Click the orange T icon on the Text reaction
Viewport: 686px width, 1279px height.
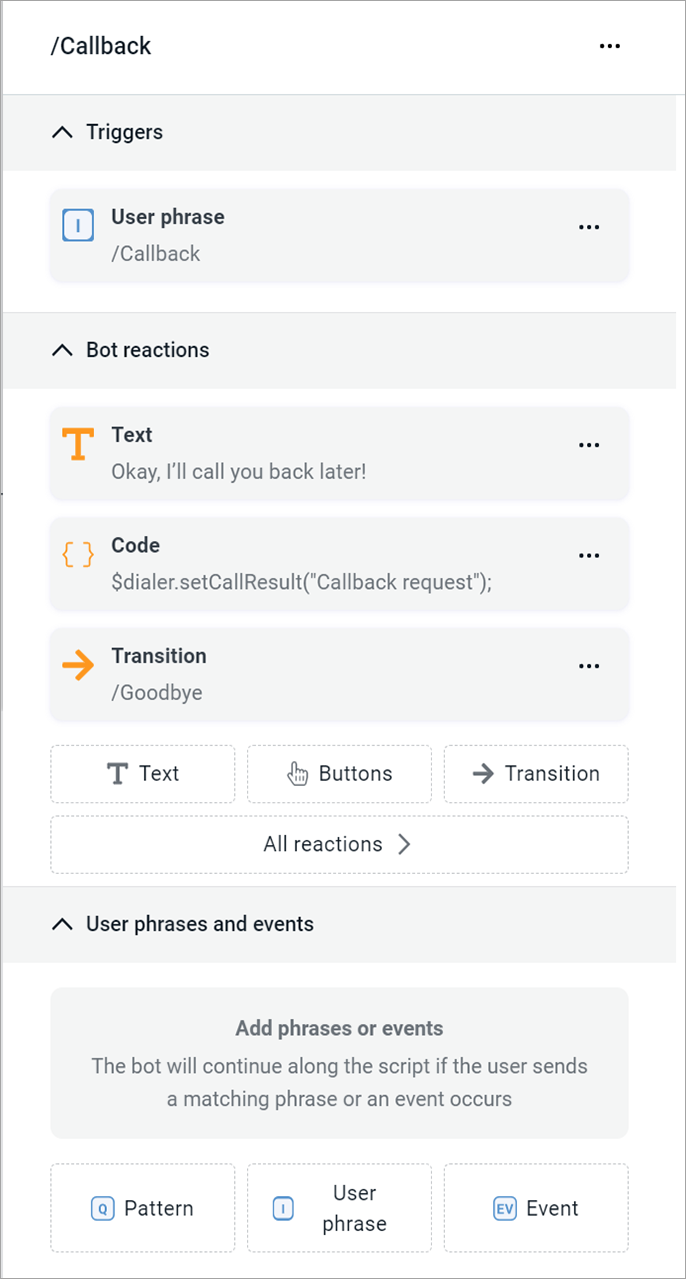78,445
